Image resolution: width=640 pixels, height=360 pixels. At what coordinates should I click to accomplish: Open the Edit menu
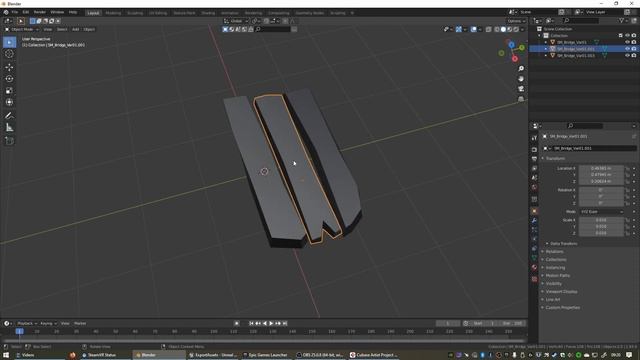pos(26,12)
